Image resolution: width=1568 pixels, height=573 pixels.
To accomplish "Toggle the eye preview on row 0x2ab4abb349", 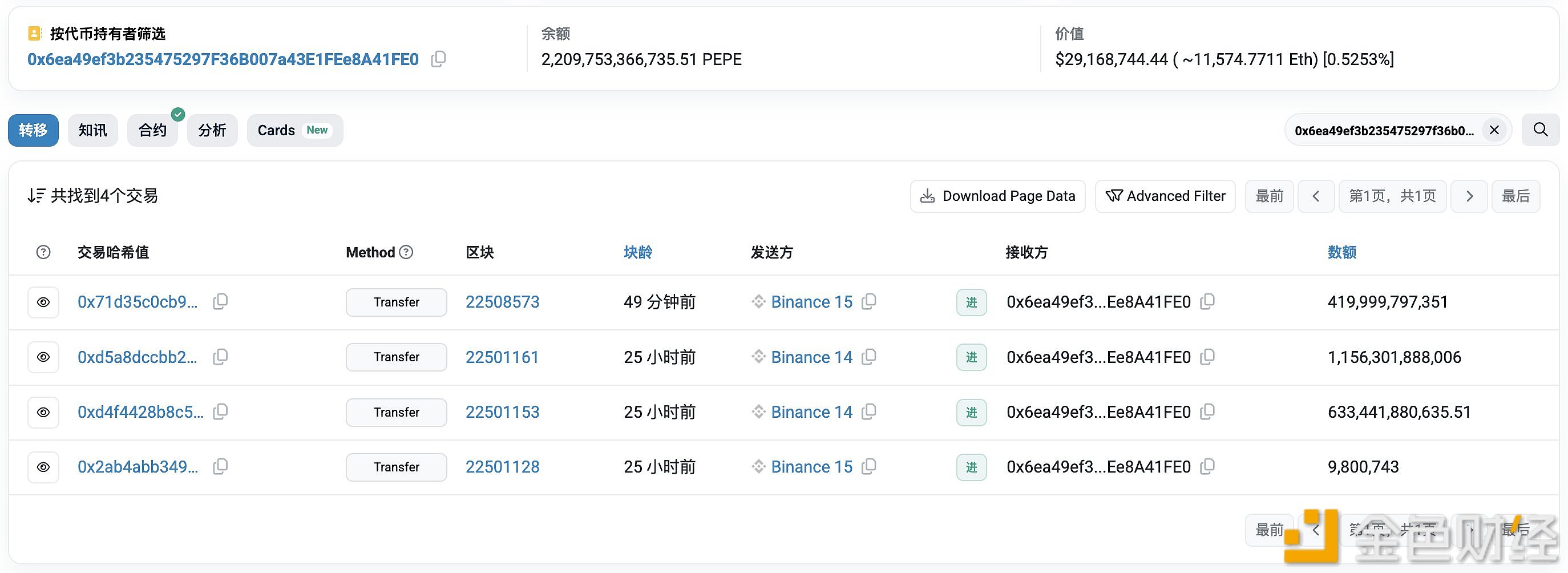I will pyautogui.click(x=43, y=466).
